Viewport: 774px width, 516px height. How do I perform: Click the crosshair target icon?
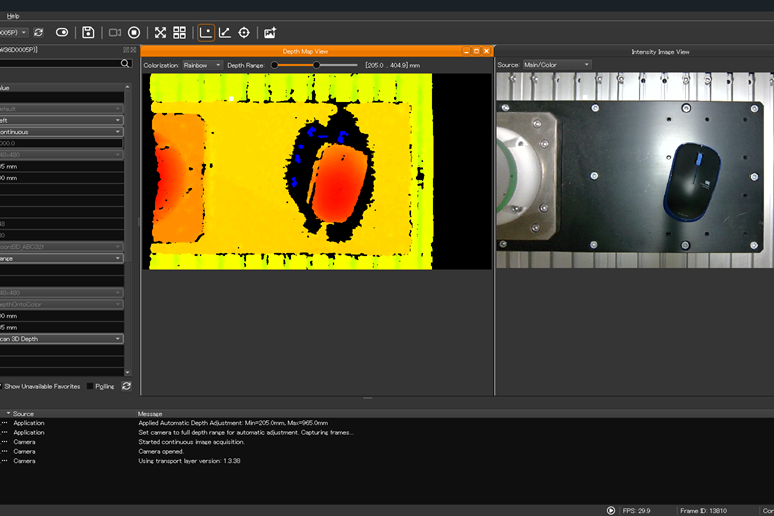click(244, 33)
